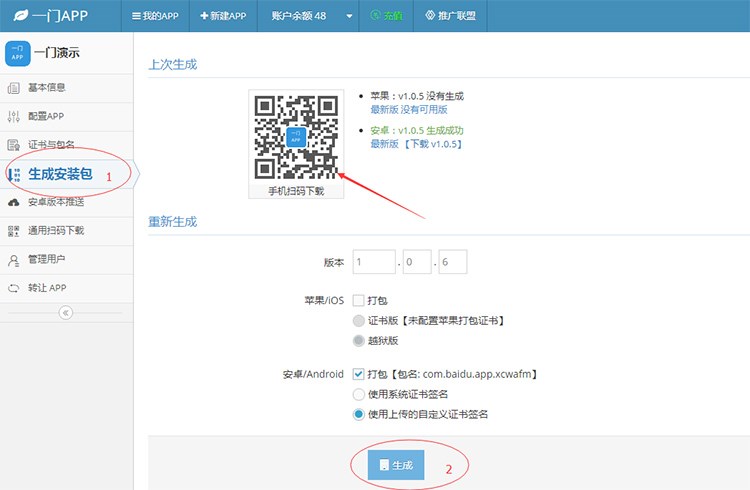Click the 生成安装包 download icon

(14, 174)
